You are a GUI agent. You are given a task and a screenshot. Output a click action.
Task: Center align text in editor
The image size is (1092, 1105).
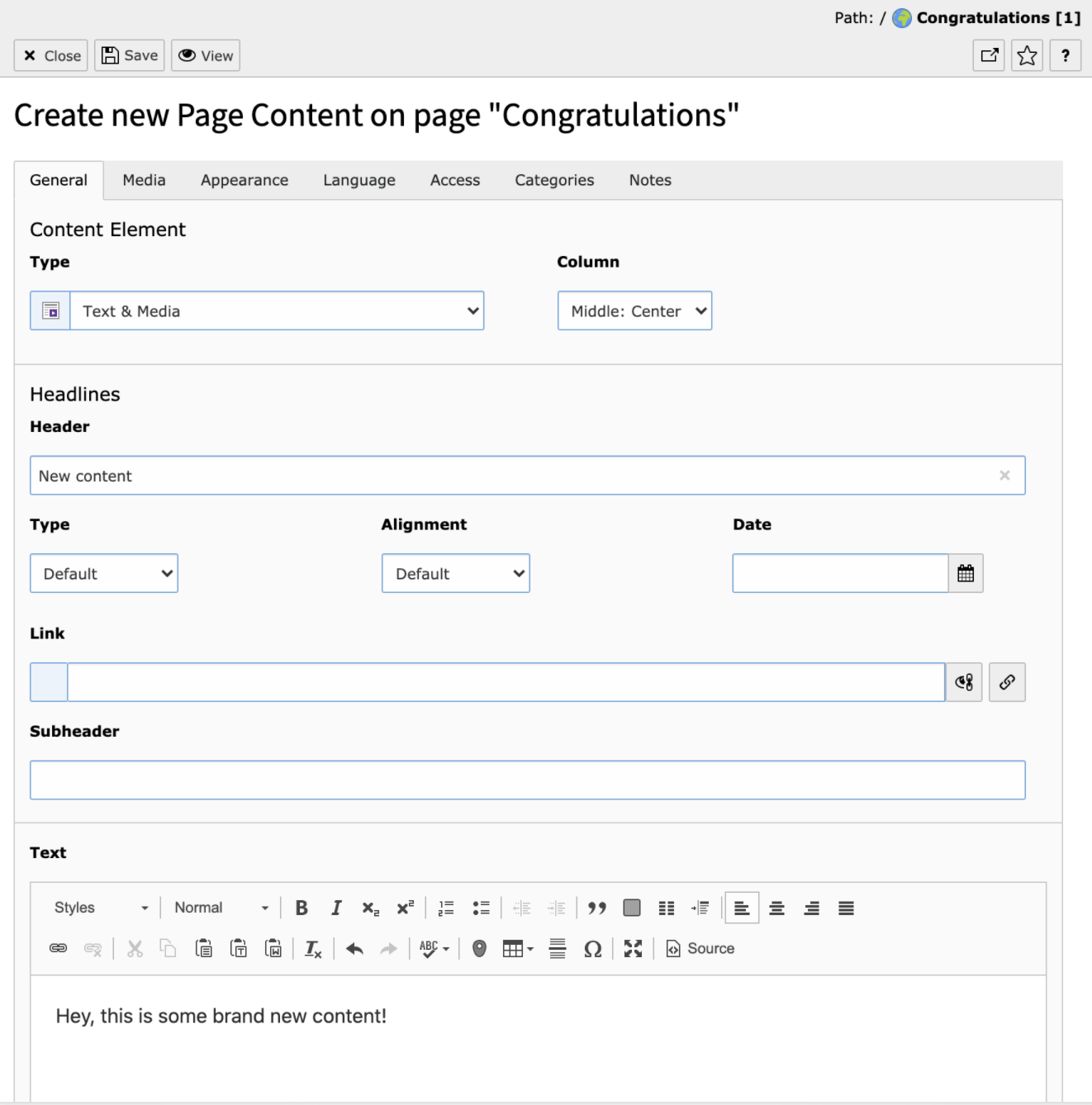pos(776,908)
